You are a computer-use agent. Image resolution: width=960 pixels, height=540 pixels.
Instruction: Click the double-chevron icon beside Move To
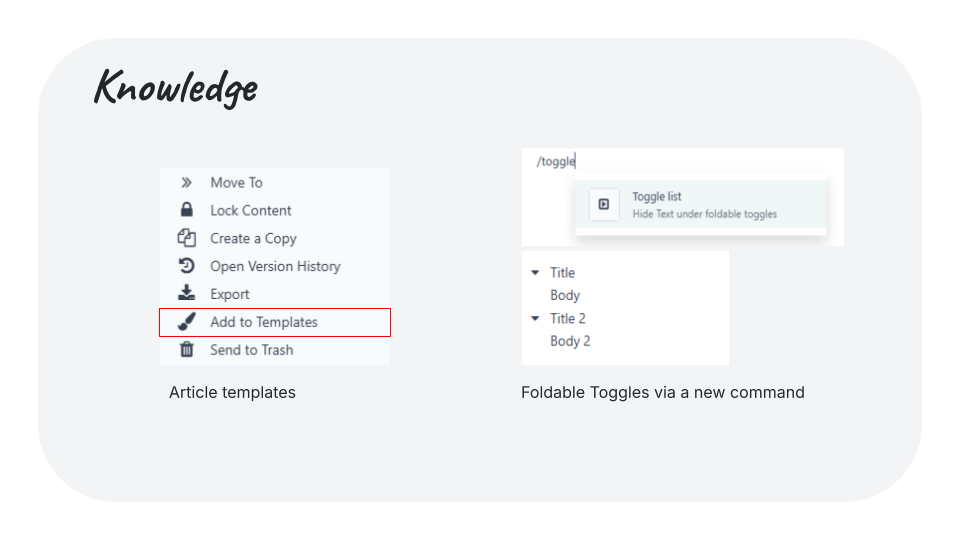[x=186, y=183]
